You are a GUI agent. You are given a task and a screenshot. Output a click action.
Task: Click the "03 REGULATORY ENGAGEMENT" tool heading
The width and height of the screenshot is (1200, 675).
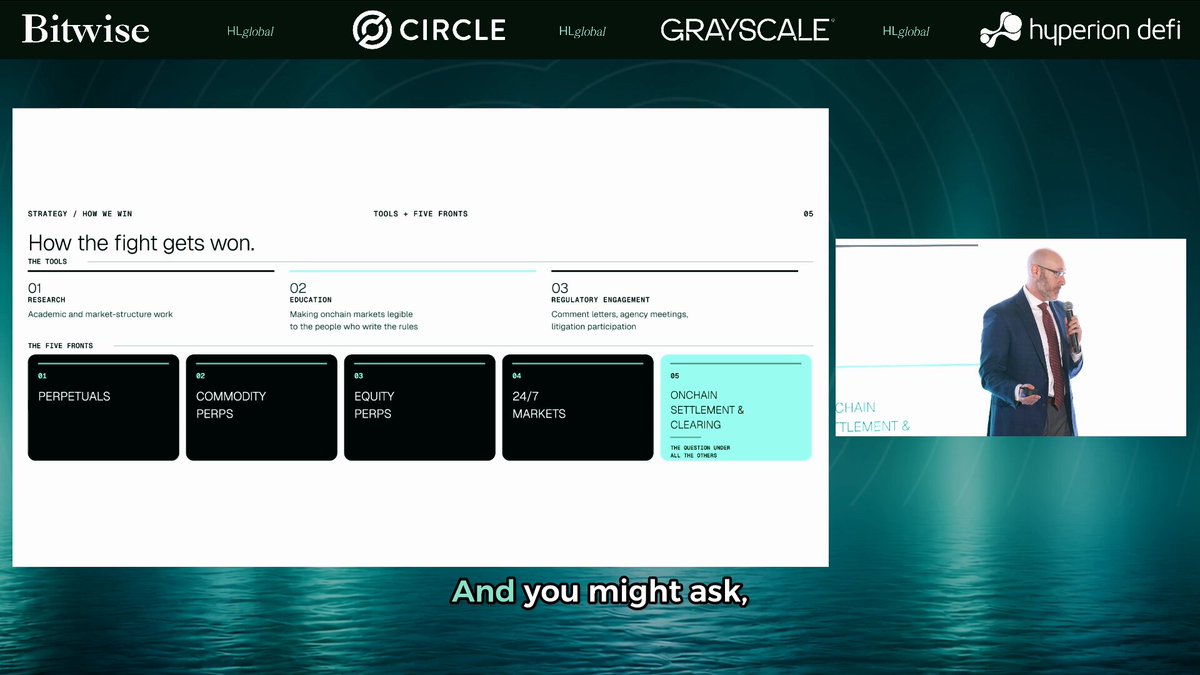pyautogui.click(x=600, y=293)
